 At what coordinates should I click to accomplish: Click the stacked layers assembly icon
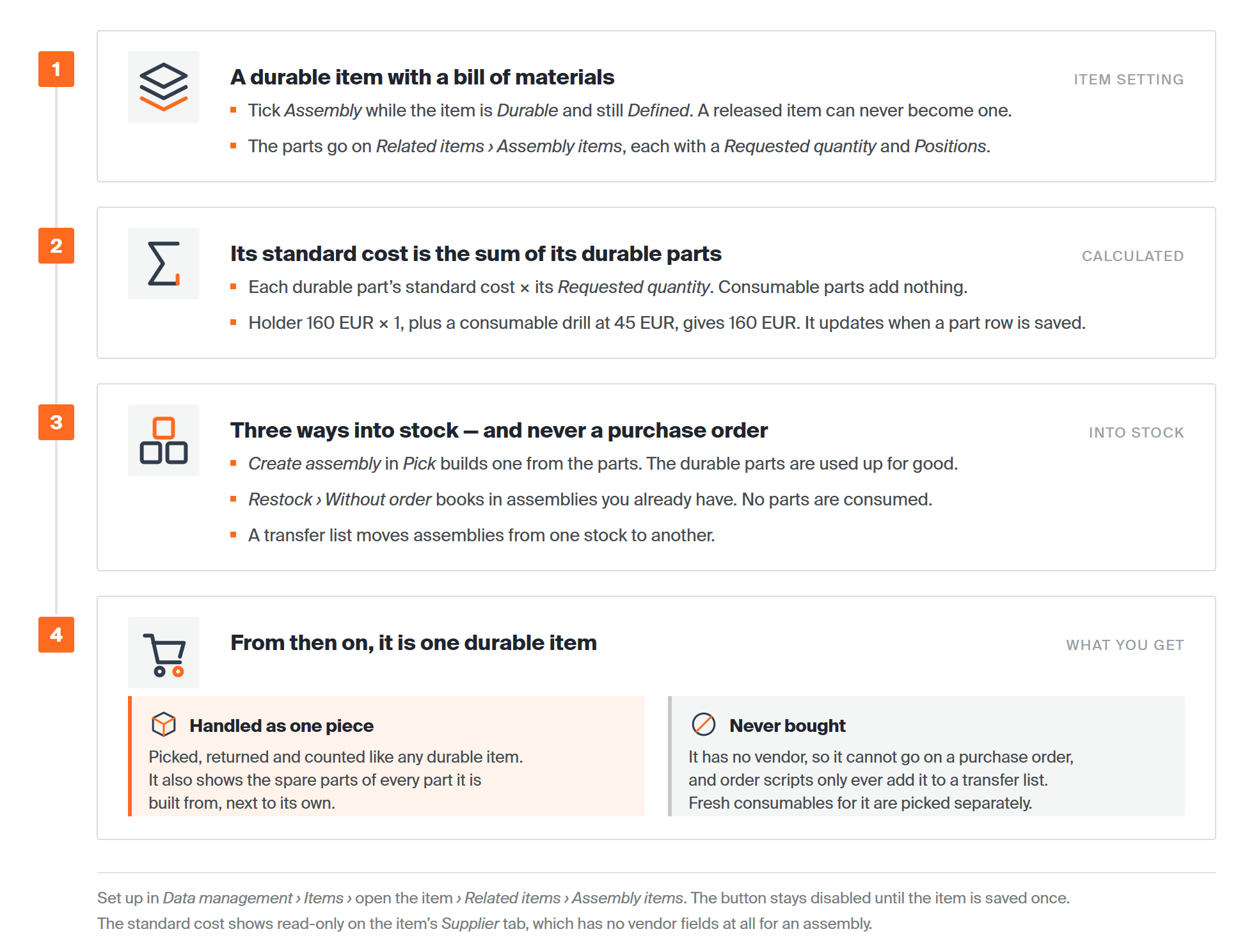[164, 87]
